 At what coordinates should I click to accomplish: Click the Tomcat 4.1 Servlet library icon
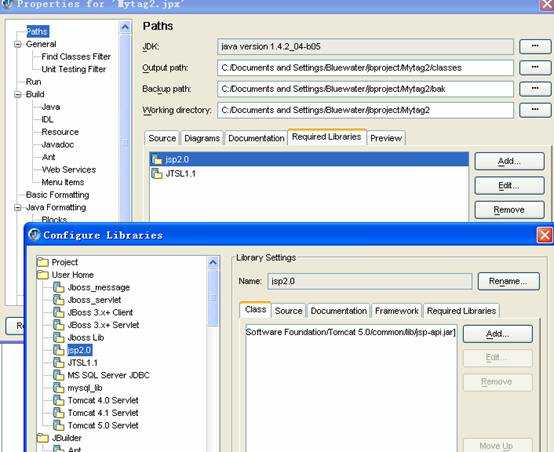(58, 413)
